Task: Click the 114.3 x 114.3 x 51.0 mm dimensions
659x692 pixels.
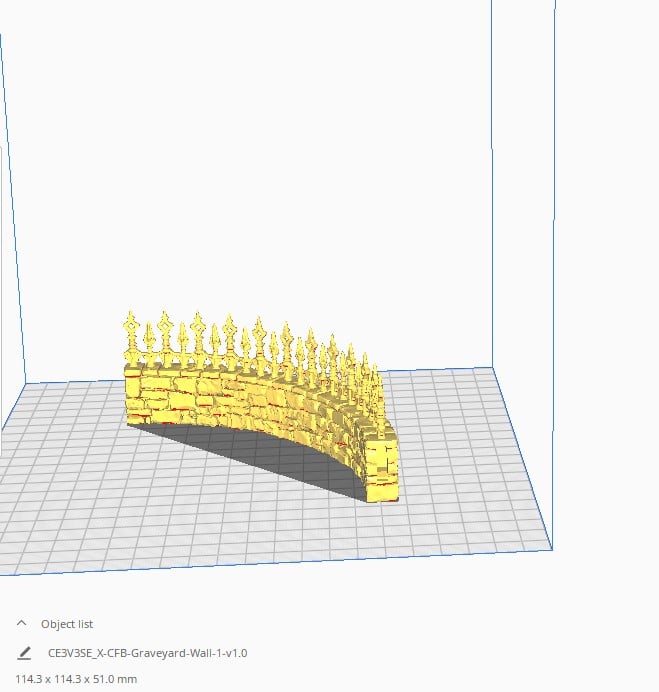Action: [x=76, y=679]
